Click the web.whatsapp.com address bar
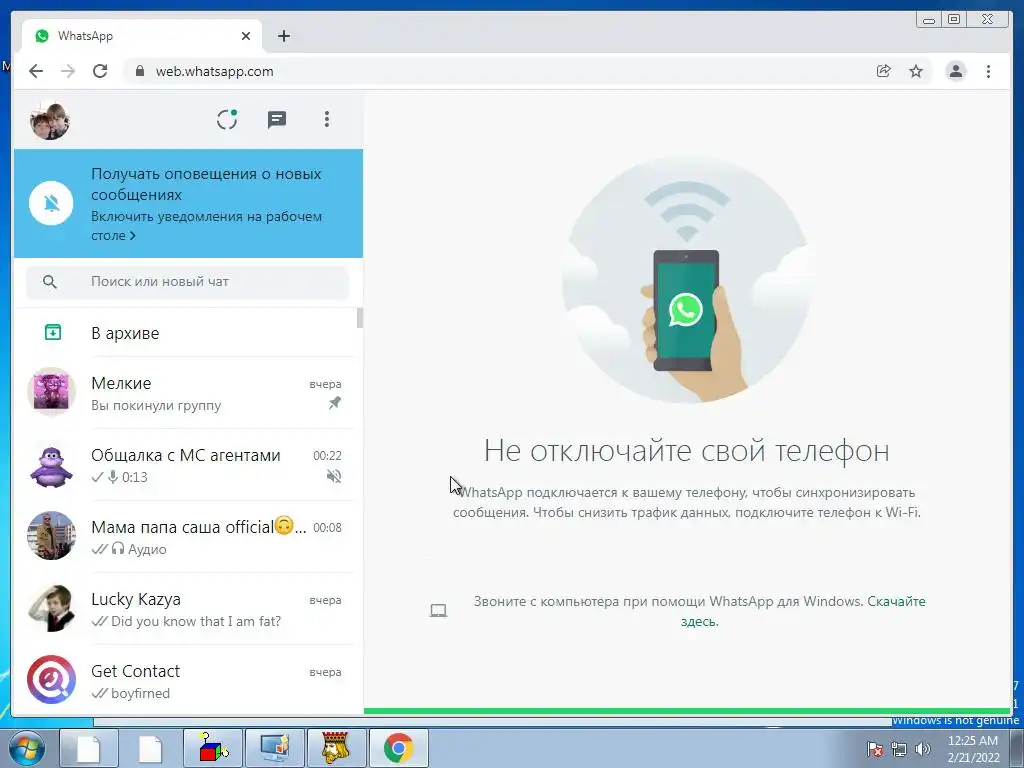This screenshot has height=768, width=1024. [x=496, y=71]
